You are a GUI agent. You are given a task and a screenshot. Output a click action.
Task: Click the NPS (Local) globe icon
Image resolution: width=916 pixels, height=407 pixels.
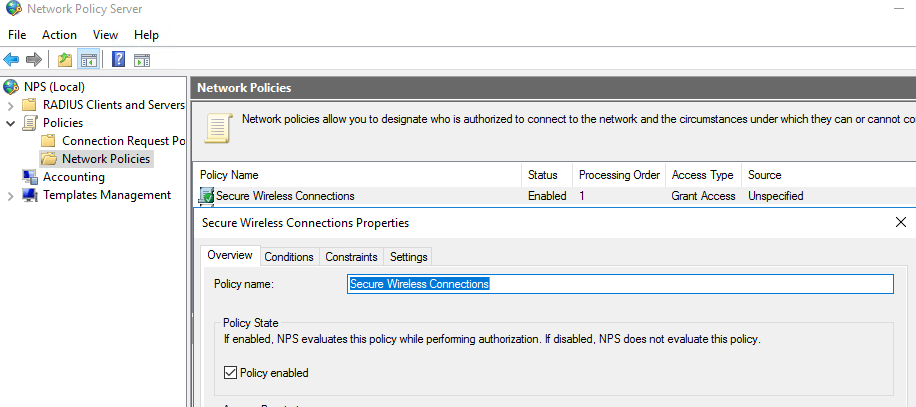[11, 87]
